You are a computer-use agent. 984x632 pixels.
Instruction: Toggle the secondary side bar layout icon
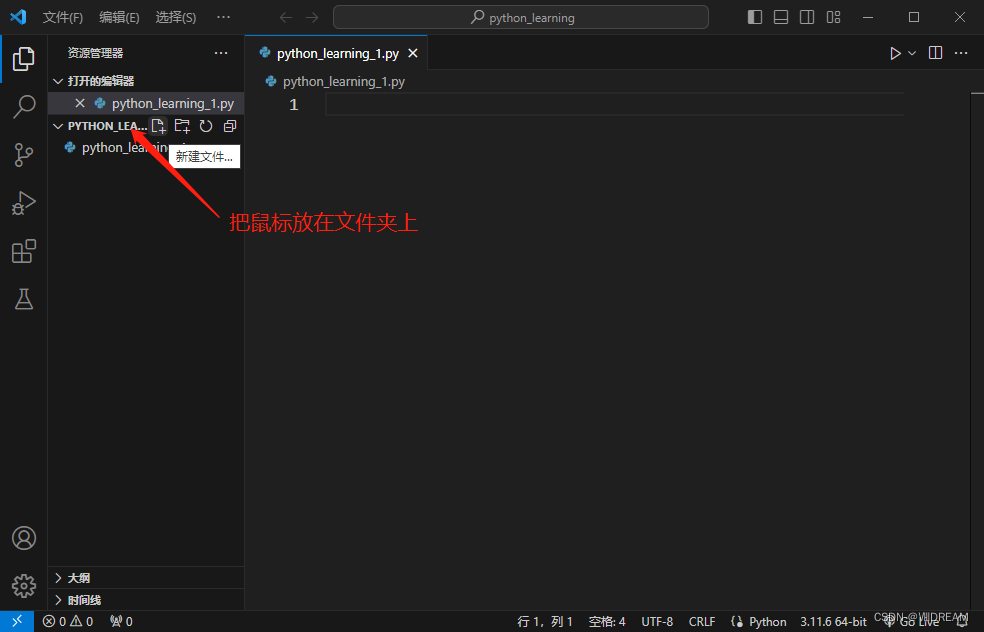pos(807,17)
